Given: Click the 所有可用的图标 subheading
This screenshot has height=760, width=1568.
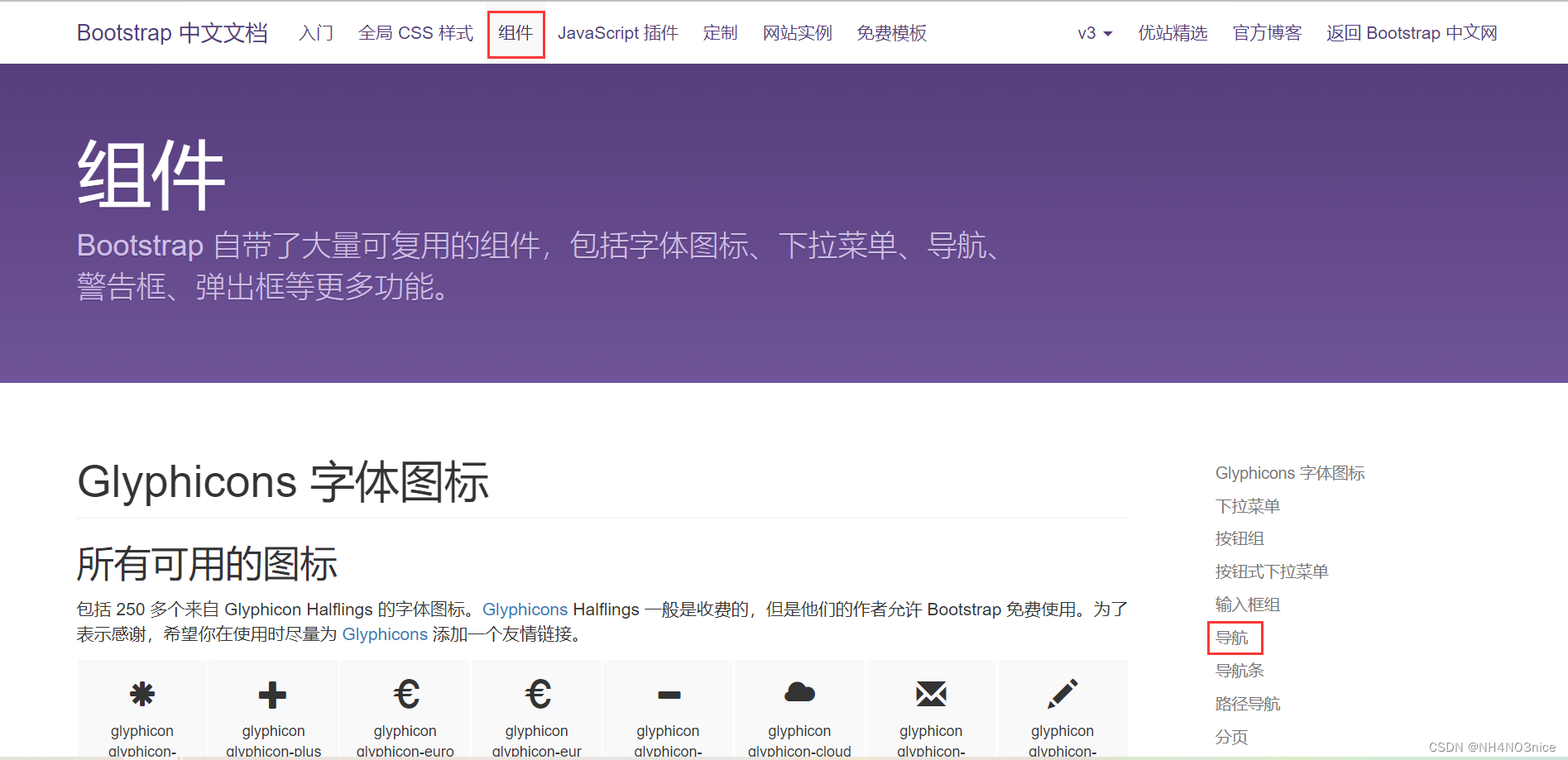Looking at the screenshot, I should (207, 564).
